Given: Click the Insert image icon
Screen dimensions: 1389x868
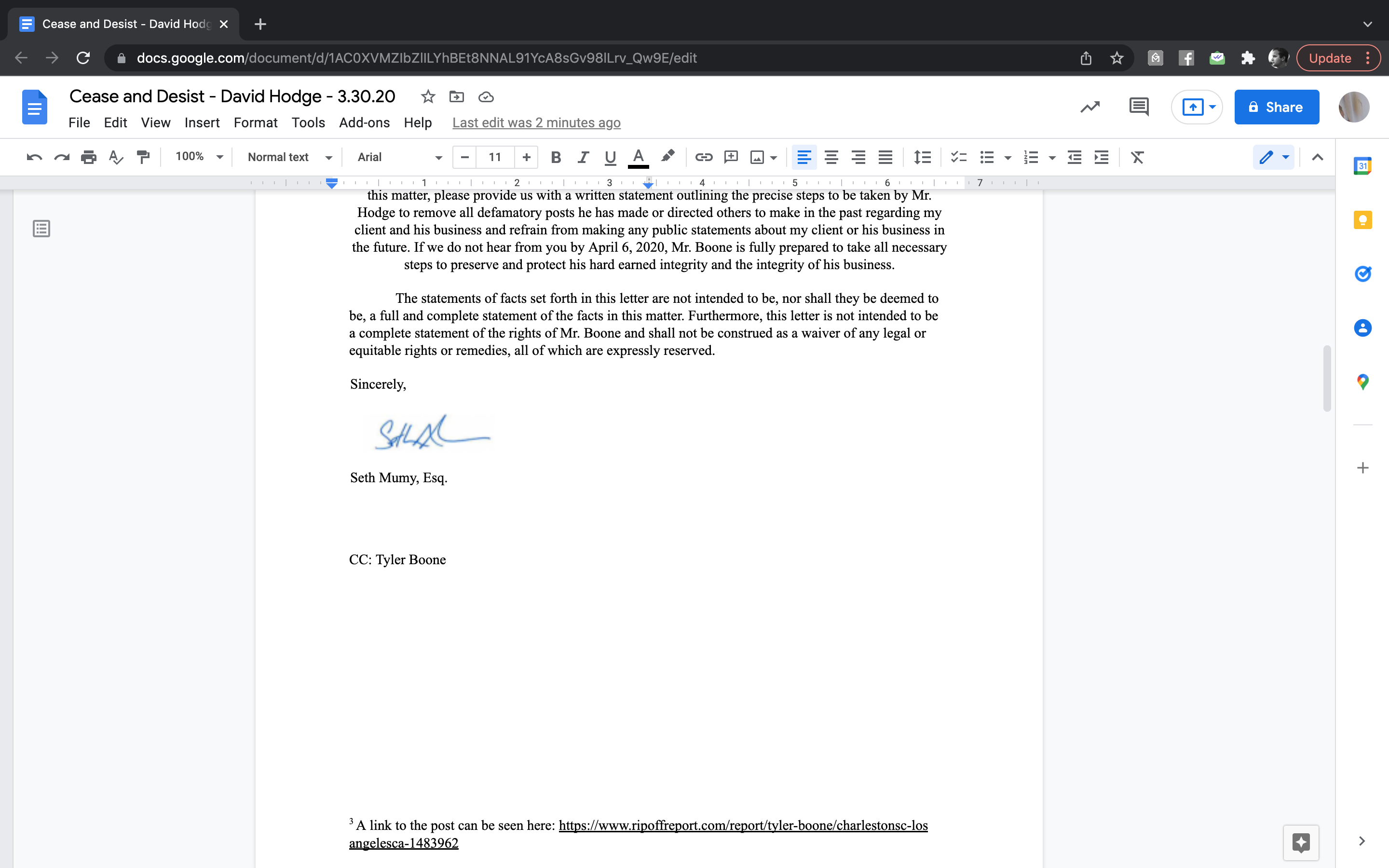Looking at the screenshot, I should [x=757, y=157].
